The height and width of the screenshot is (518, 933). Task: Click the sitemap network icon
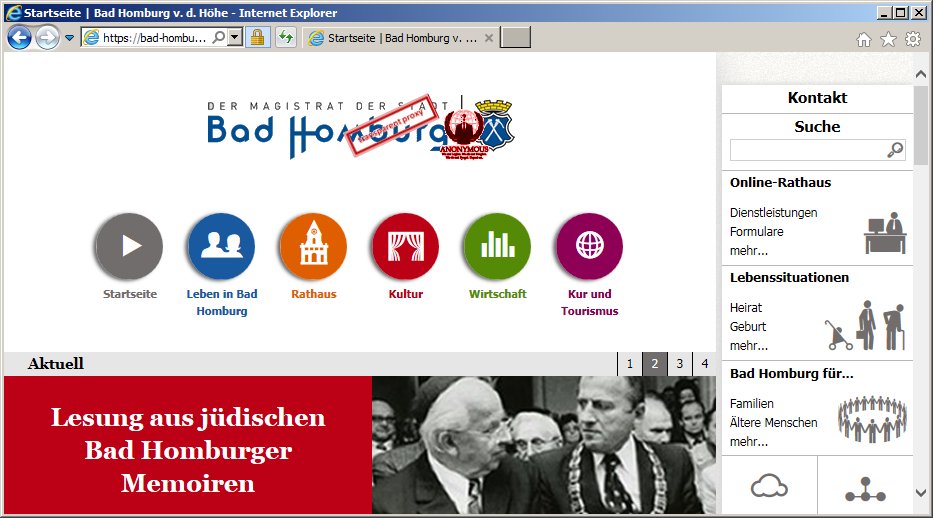[865, 489]
